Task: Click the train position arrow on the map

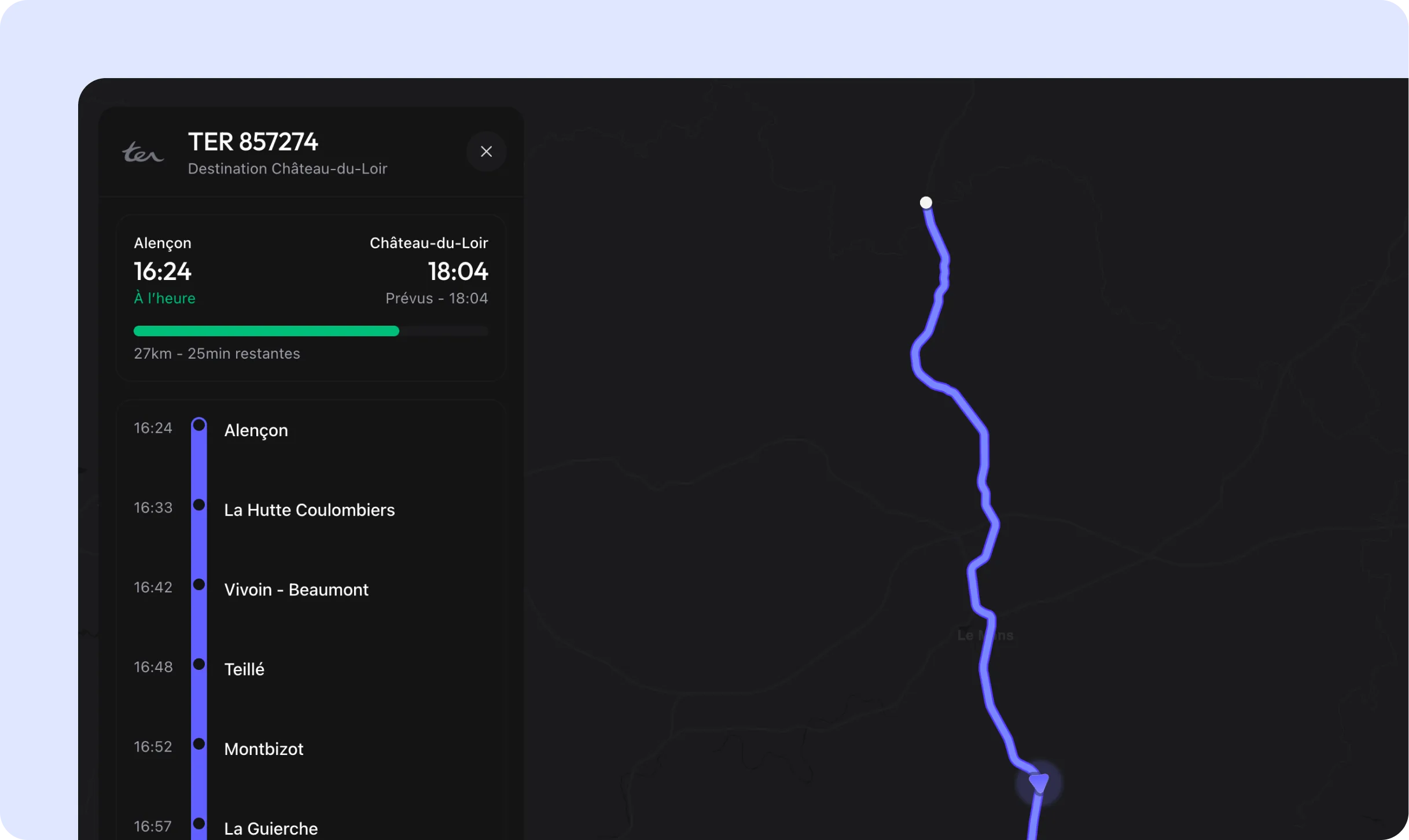Action: pos(1039,783)
